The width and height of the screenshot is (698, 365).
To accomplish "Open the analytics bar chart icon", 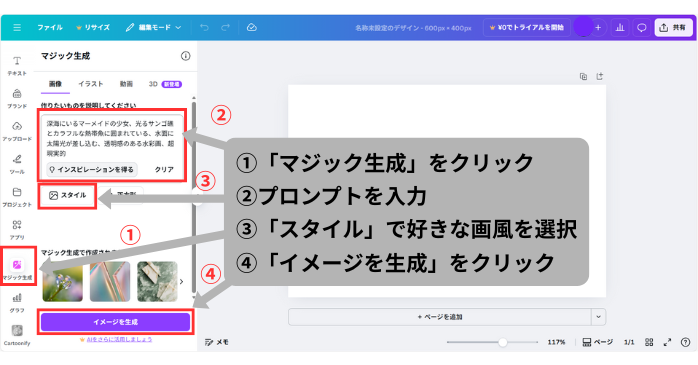I will tap(620, 28).
